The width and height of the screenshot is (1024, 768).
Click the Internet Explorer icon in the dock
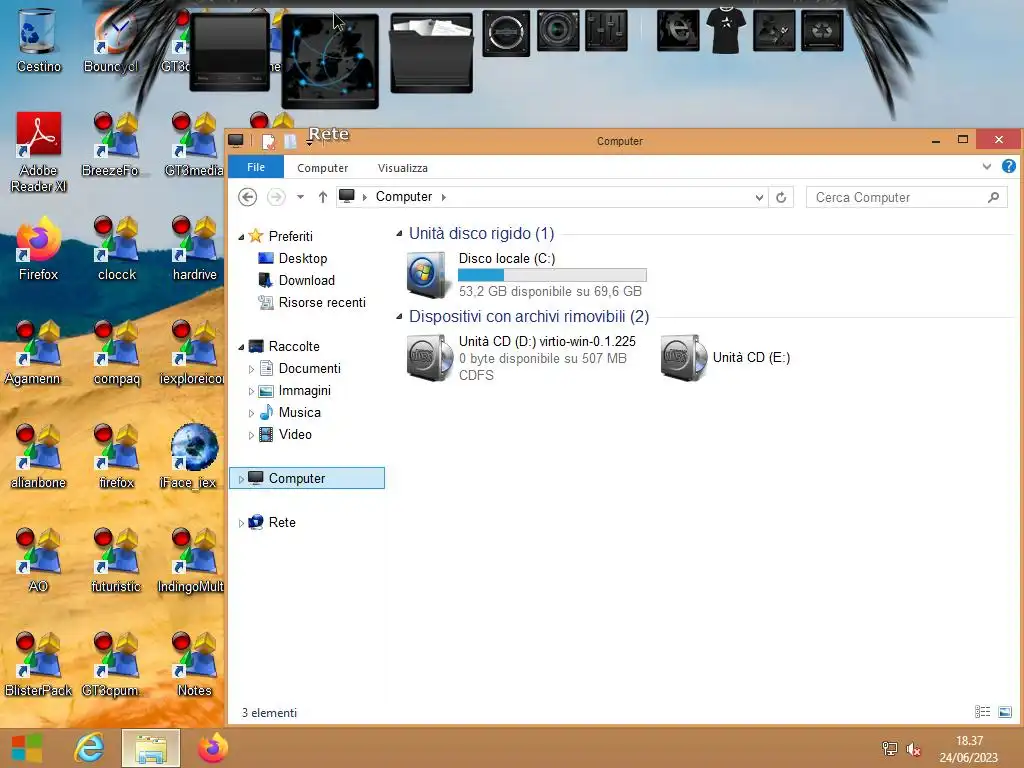click(679, 30)
